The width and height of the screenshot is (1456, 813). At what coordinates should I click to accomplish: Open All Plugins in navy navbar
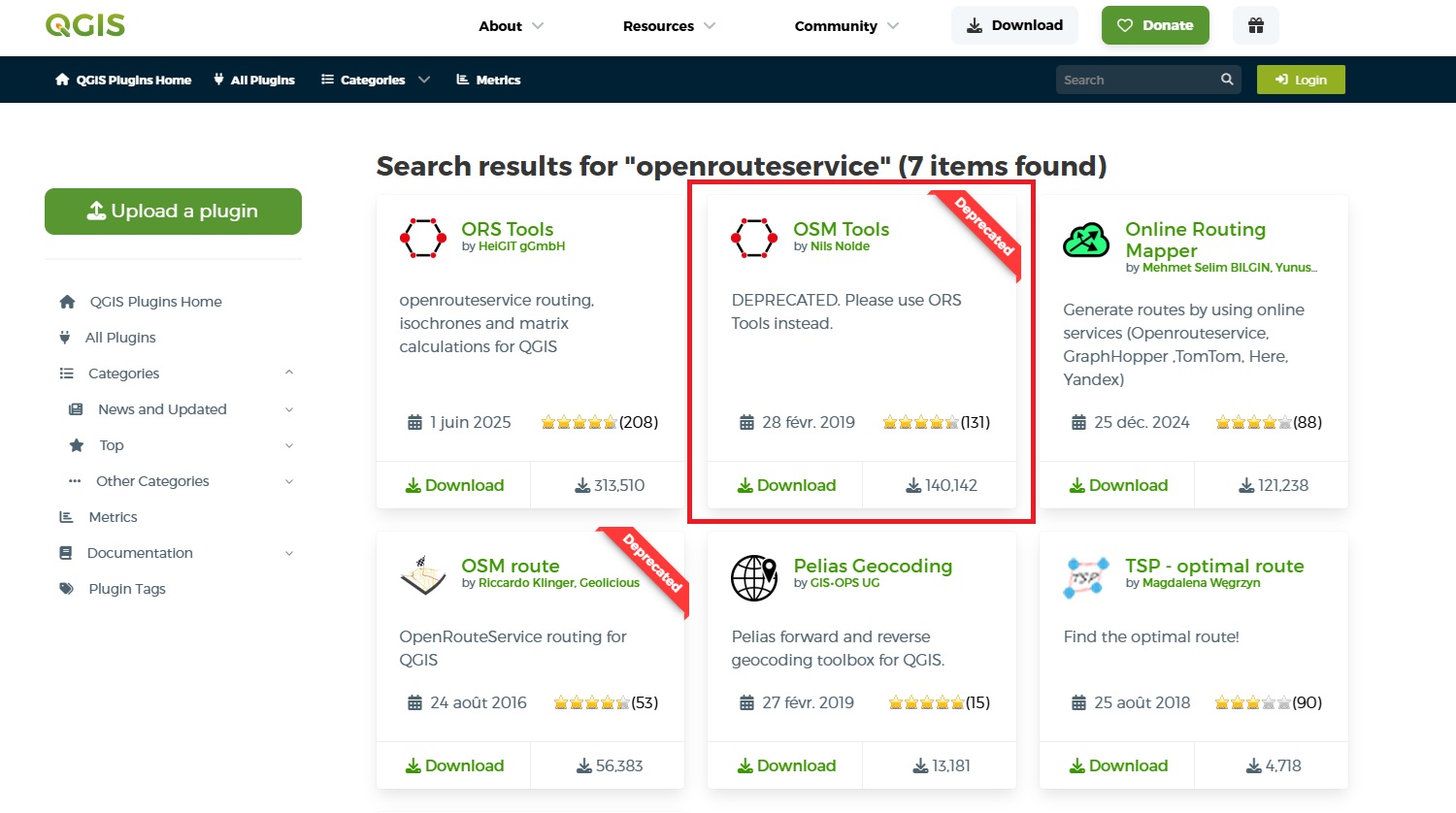(x=254, y=80)
